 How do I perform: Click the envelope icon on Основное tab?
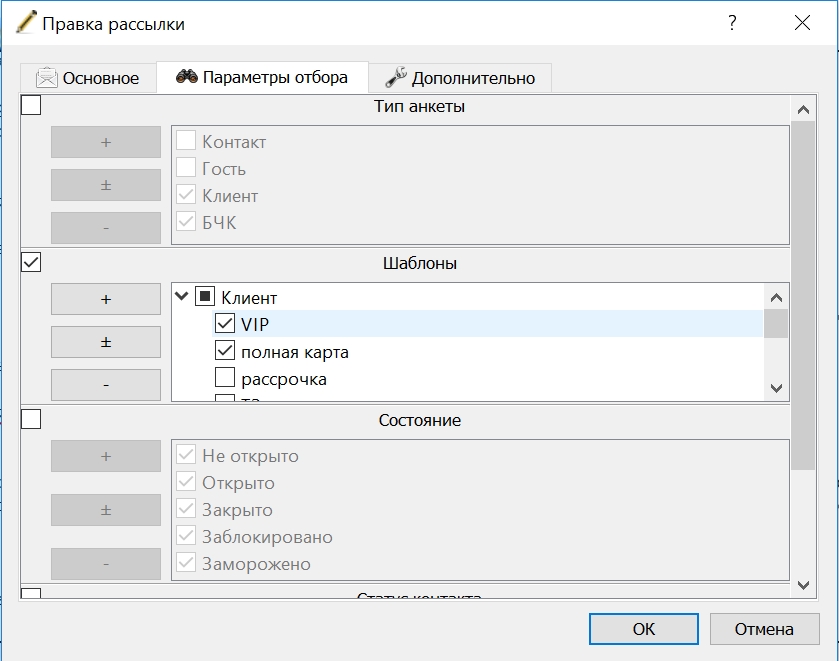47,78
